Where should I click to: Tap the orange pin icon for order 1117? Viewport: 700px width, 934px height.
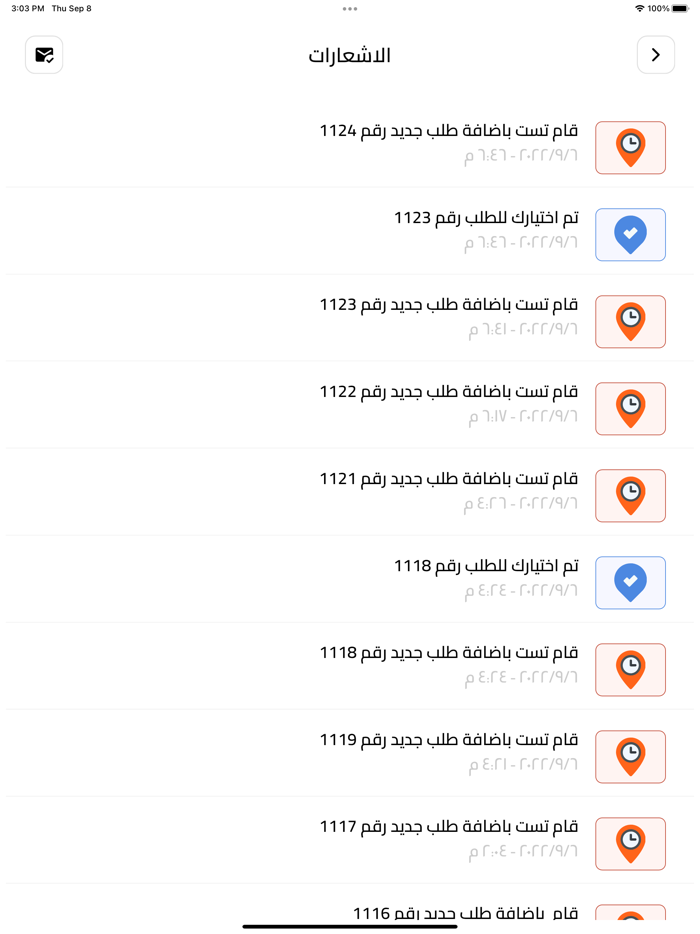tap(630, 843)
